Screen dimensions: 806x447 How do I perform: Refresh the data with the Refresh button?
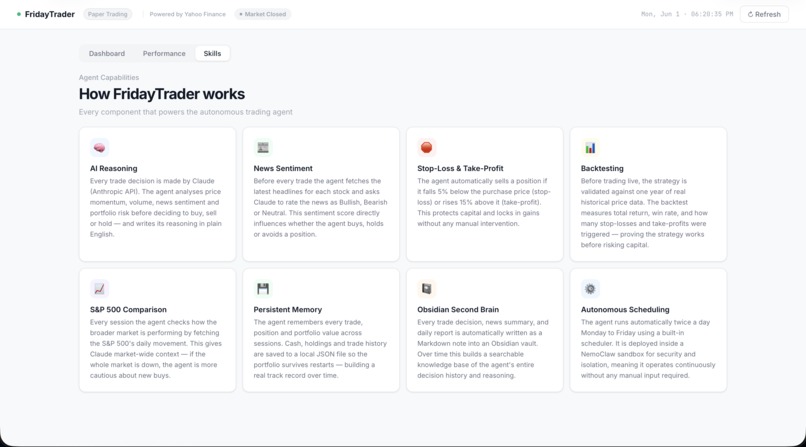click(764, 14)
